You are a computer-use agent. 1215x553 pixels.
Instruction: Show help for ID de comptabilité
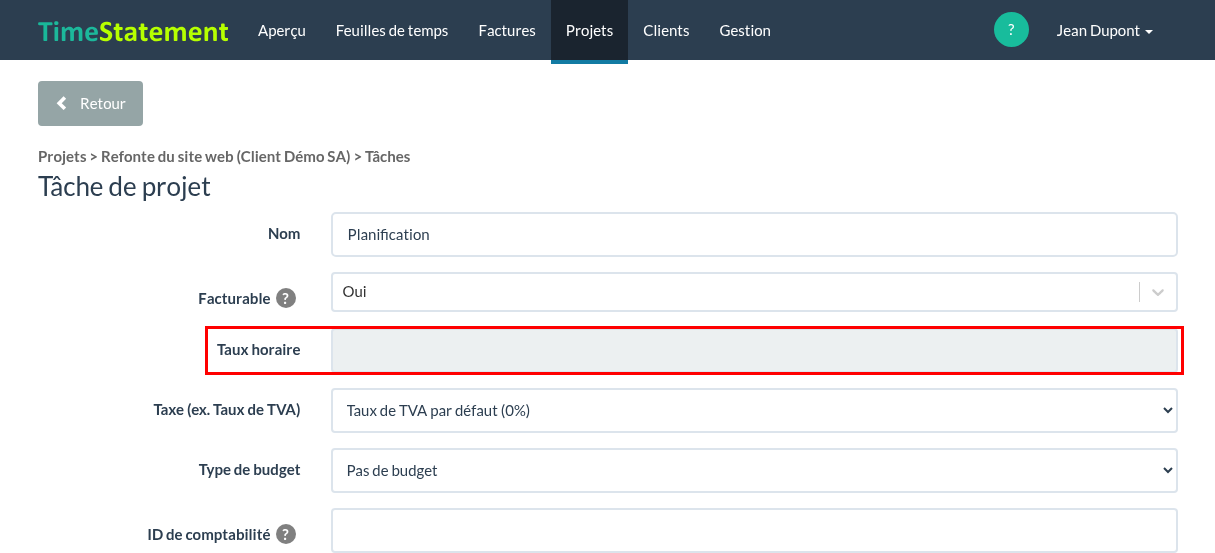[286, 534]
